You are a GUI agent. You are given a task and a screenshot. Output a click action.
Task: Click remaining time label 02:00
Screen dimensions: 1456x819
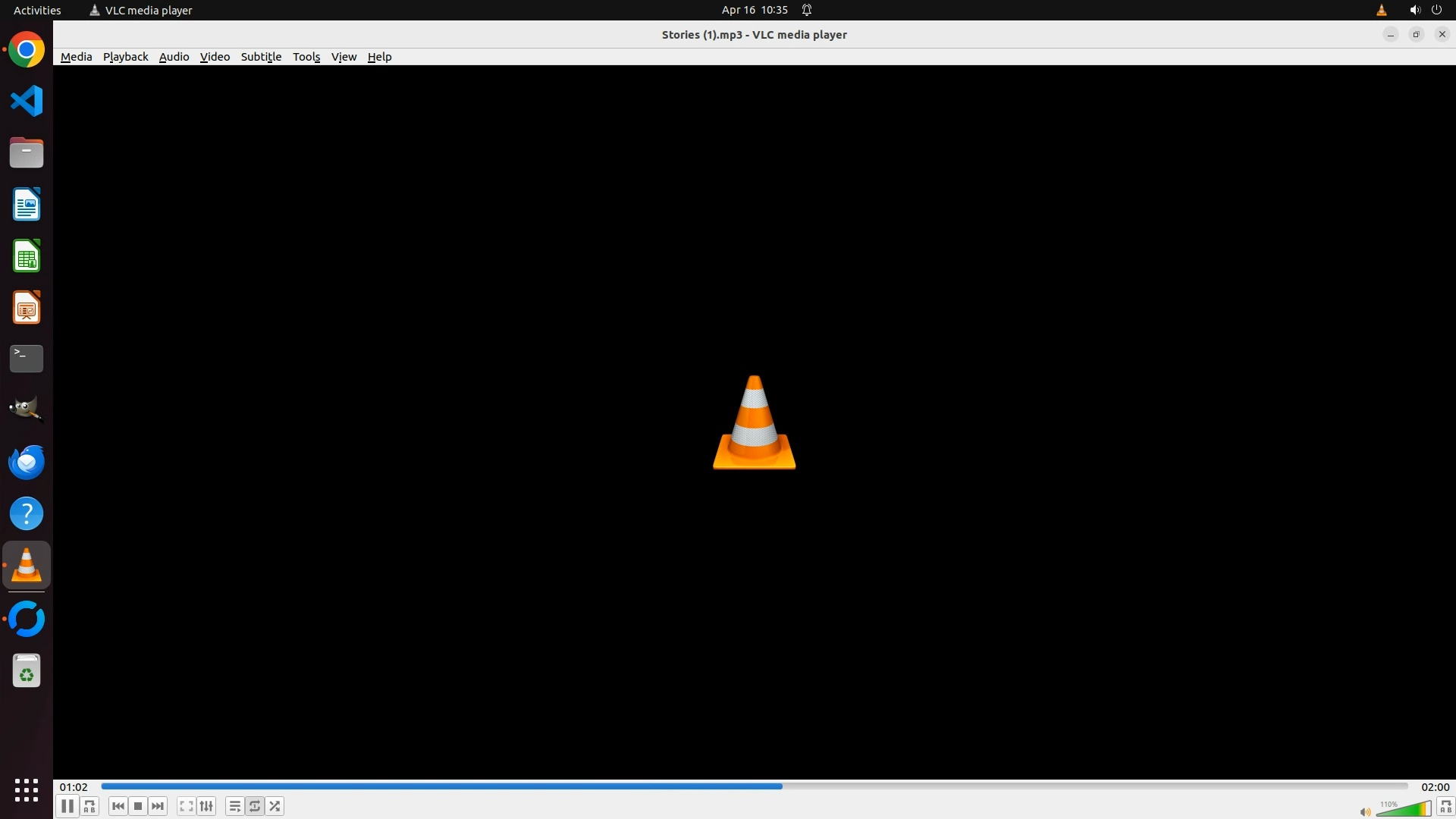tap(1435, 787)
